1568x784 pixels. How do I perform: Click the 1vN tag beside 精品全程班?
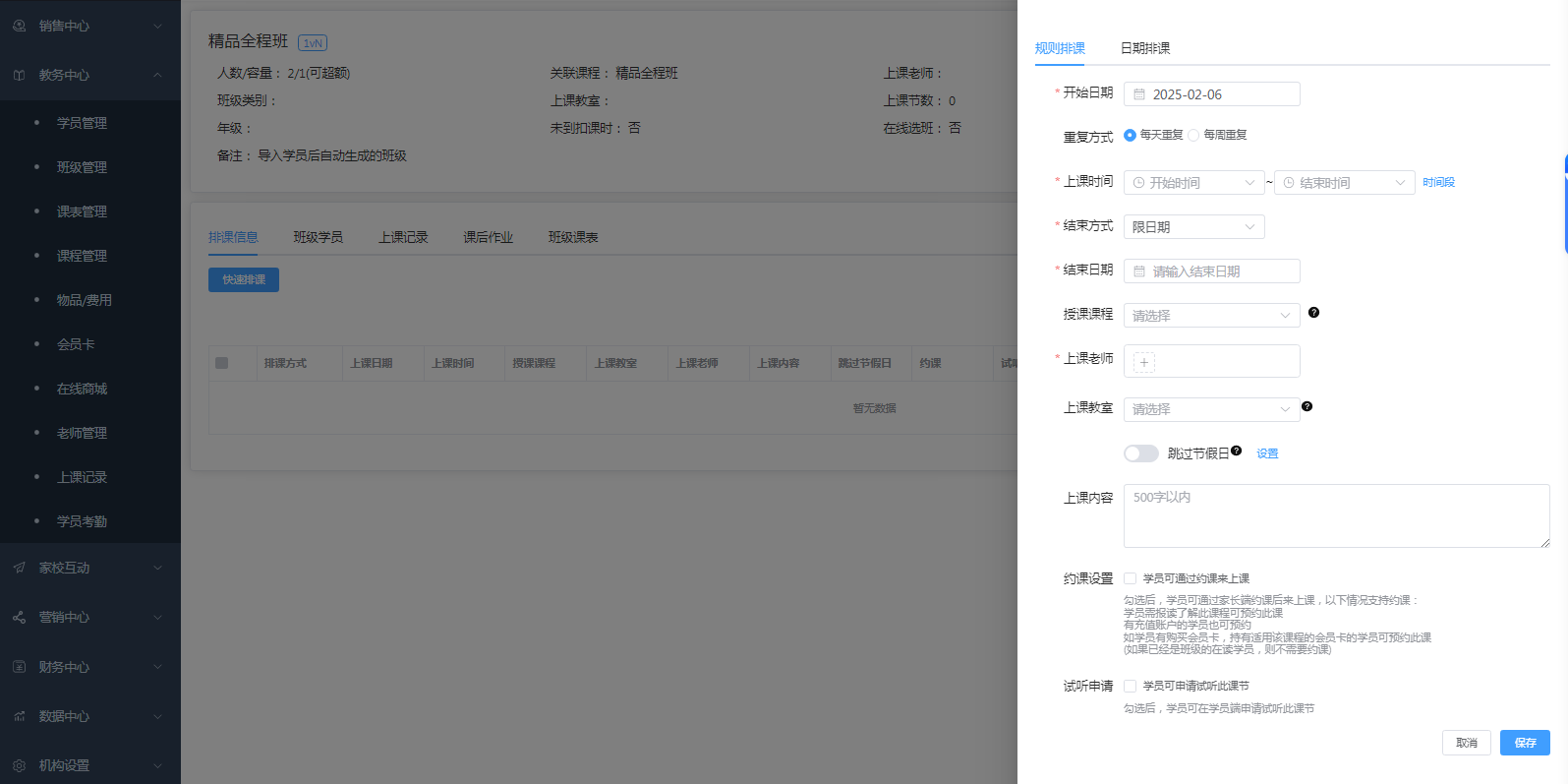click(313, 42)
